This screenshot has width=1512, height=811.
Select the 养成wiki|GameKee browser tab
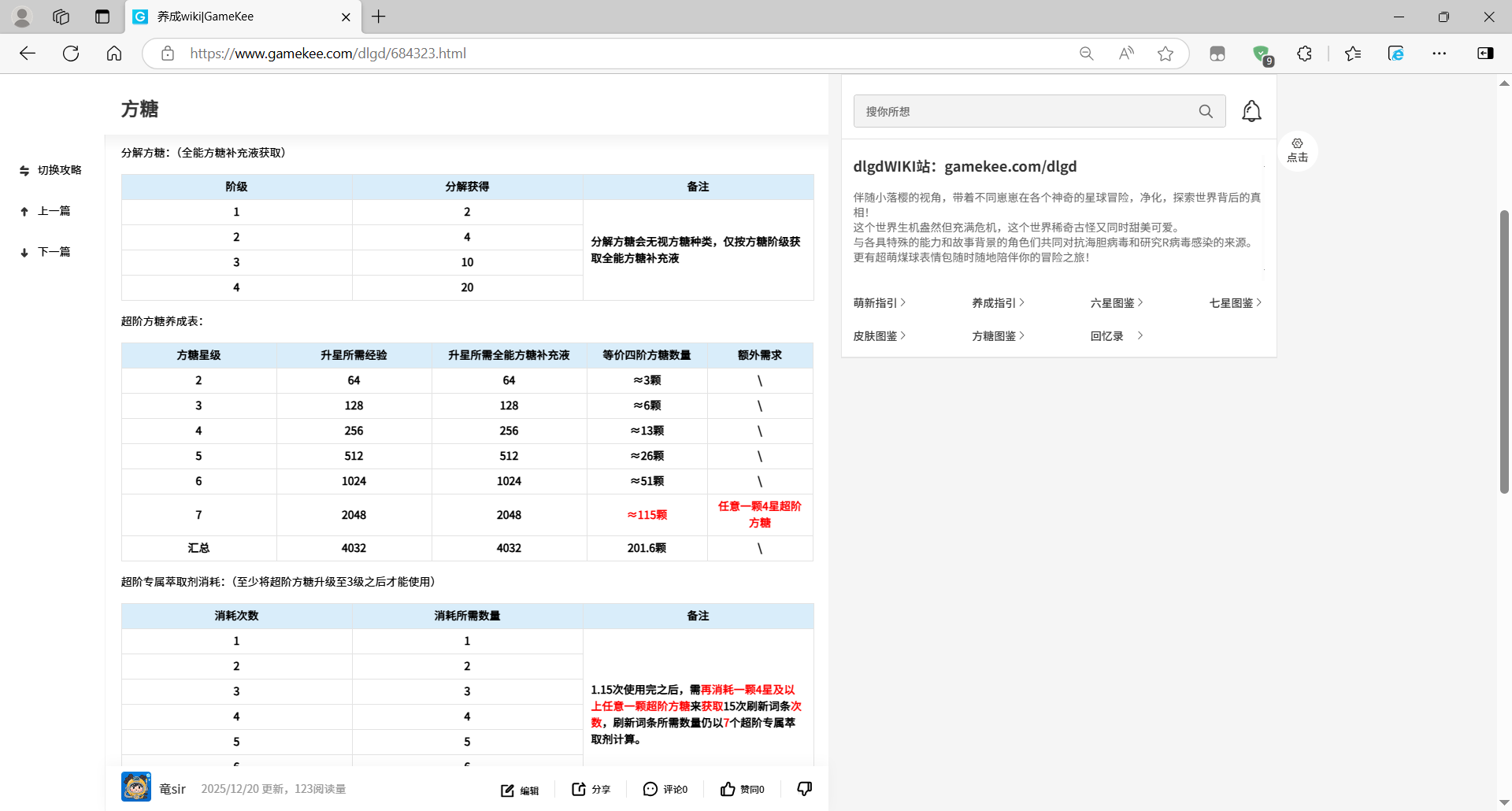coord(236,17)
